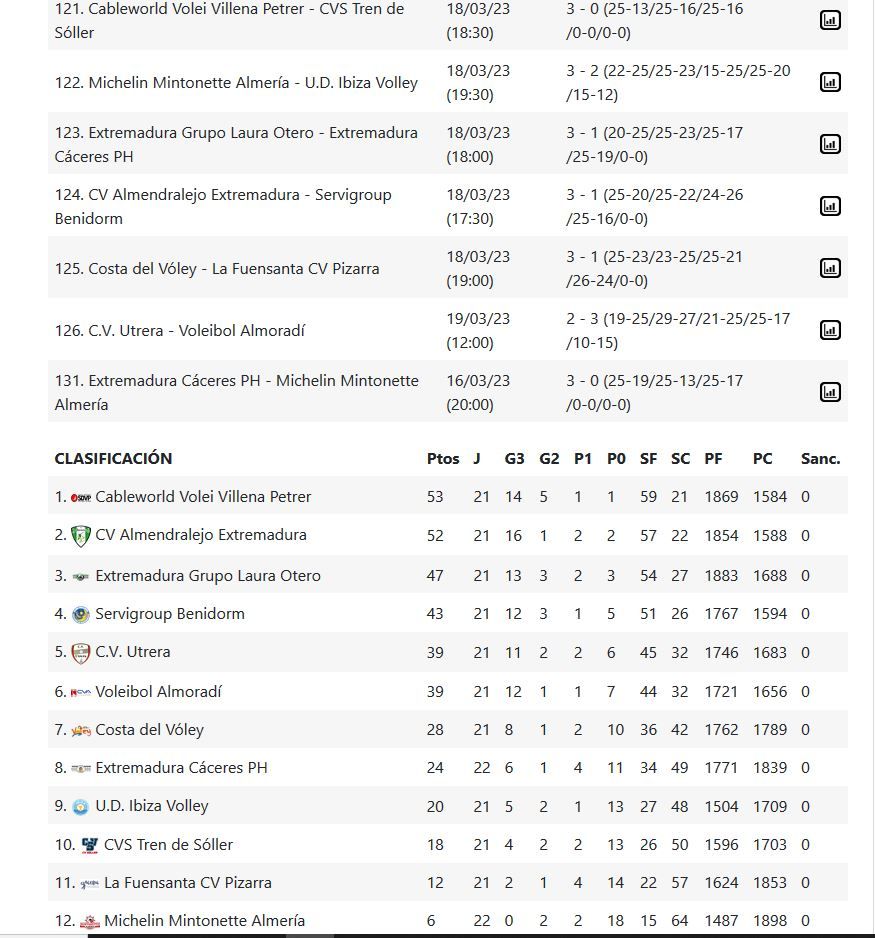This screenshot has height=938, width=875.
Task: Open stats icon for match 121
Action: 830,20
